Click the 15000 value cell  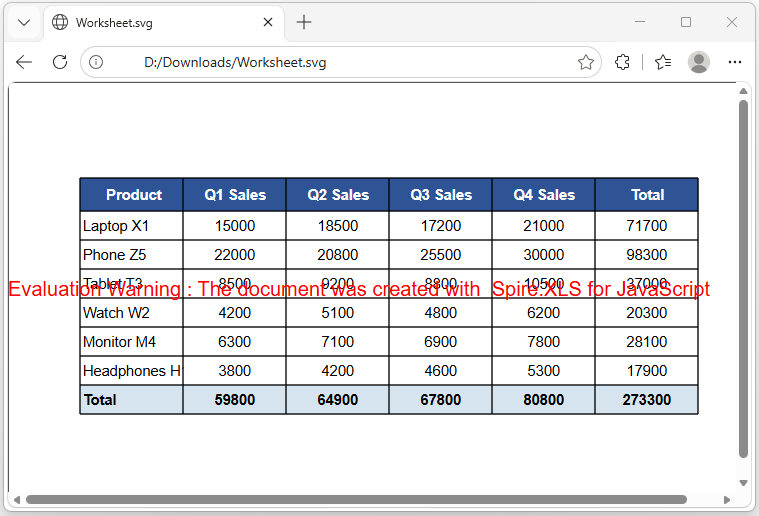[x=235, y=226]
